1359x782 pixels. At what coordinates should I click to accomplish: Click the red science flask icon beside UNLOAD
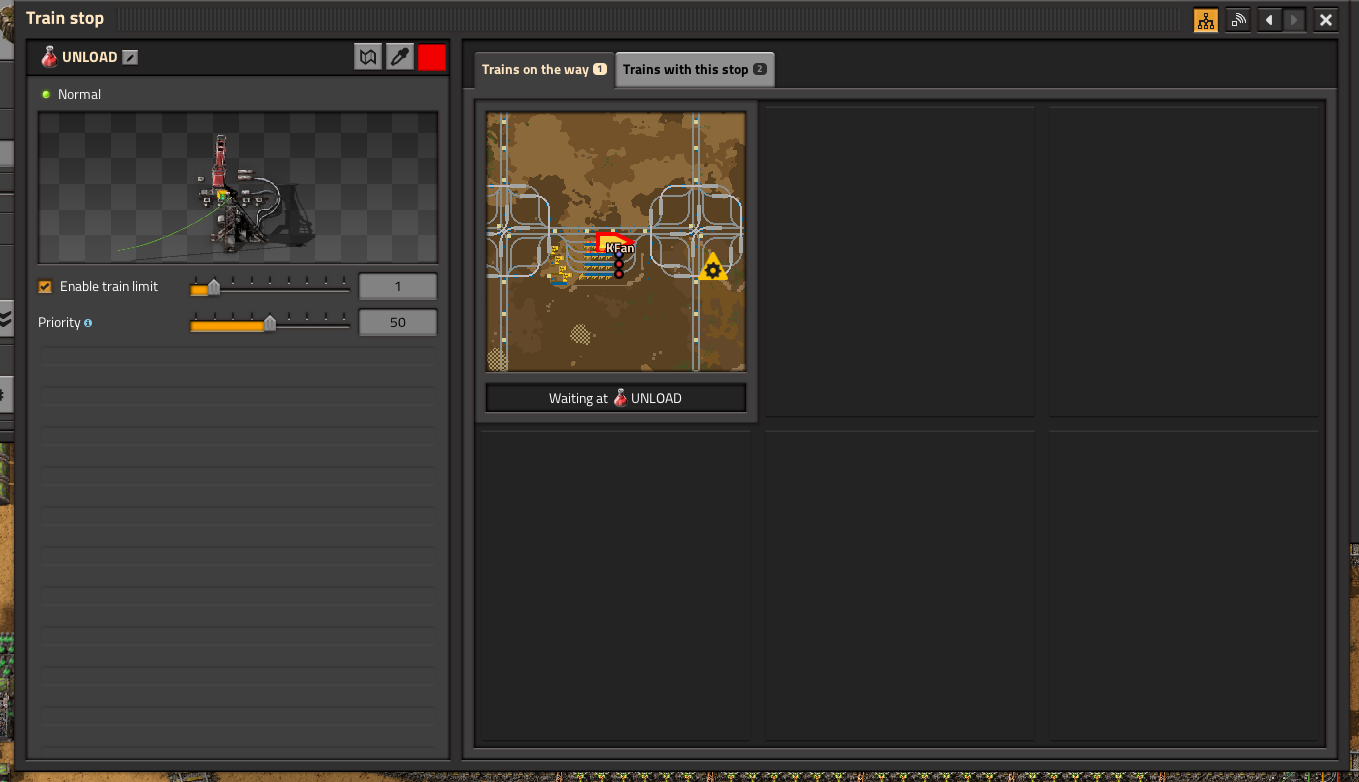49,57
